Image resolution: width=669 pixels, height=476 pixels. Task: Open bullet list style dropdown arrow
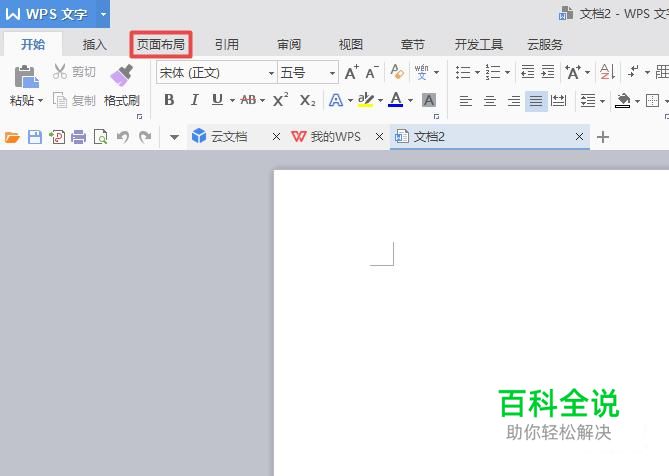477,73
